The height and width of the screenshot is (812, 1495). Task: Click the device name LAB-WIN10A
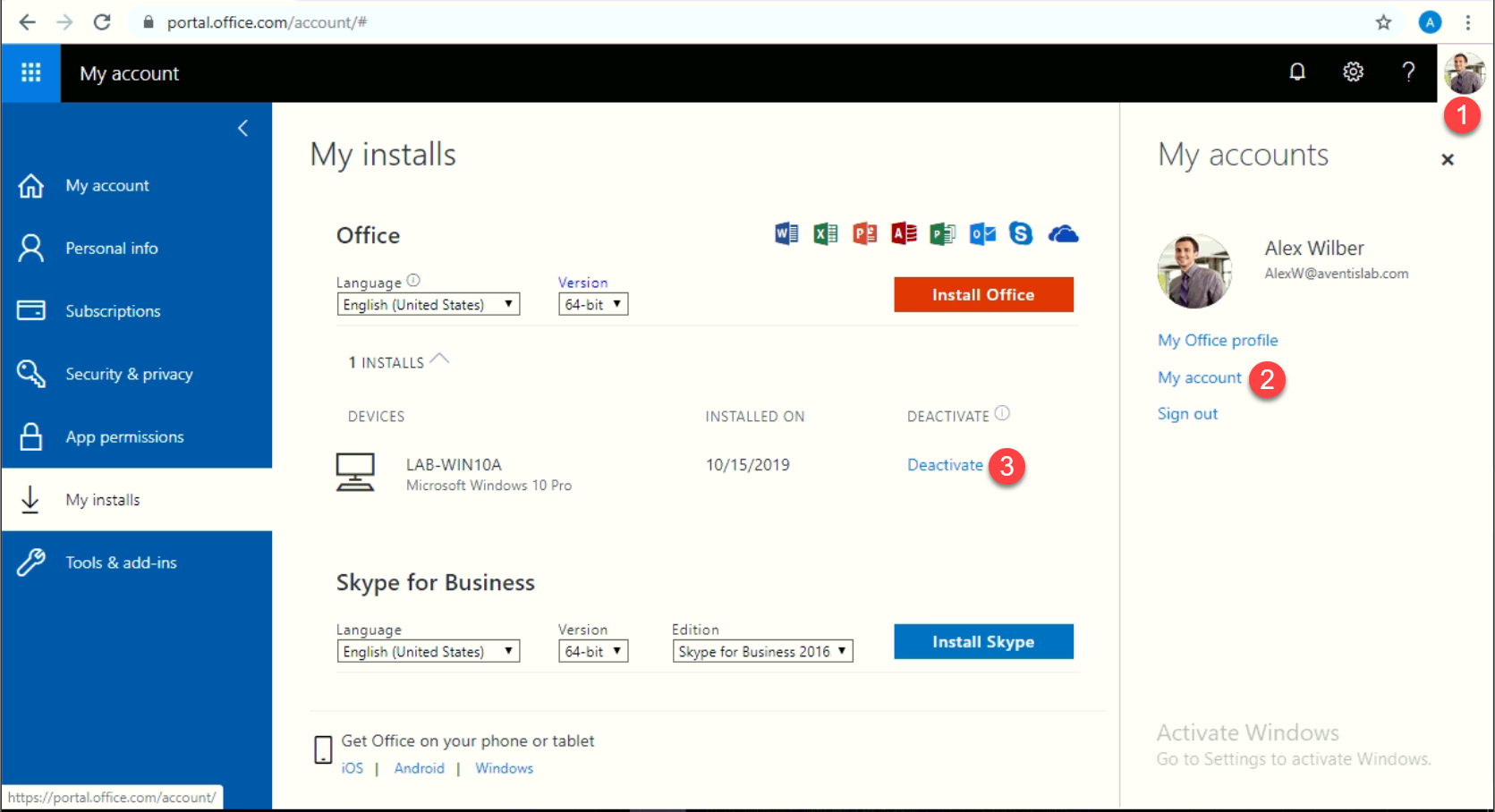pyautogui.click(x=454, y=465)
